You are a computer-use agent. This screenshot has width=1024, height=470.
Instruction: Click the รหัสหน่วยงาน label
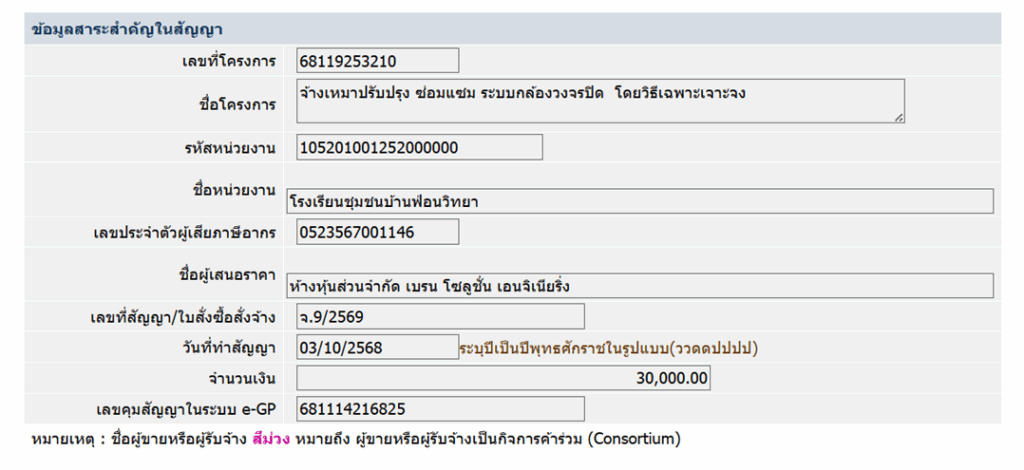pyautogui.click(x=230, y=148)
